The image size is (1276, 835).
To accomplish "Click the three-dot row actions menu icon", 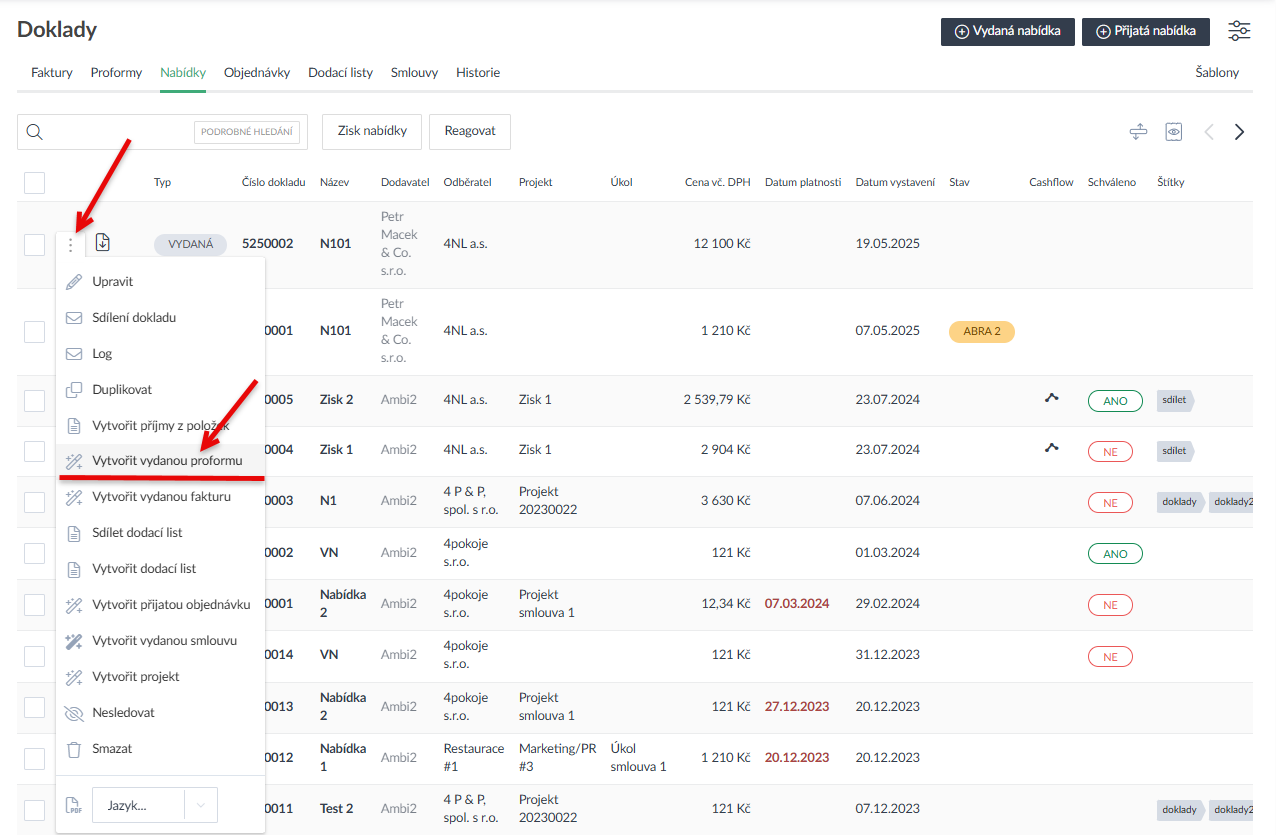I will click(70, 244).
